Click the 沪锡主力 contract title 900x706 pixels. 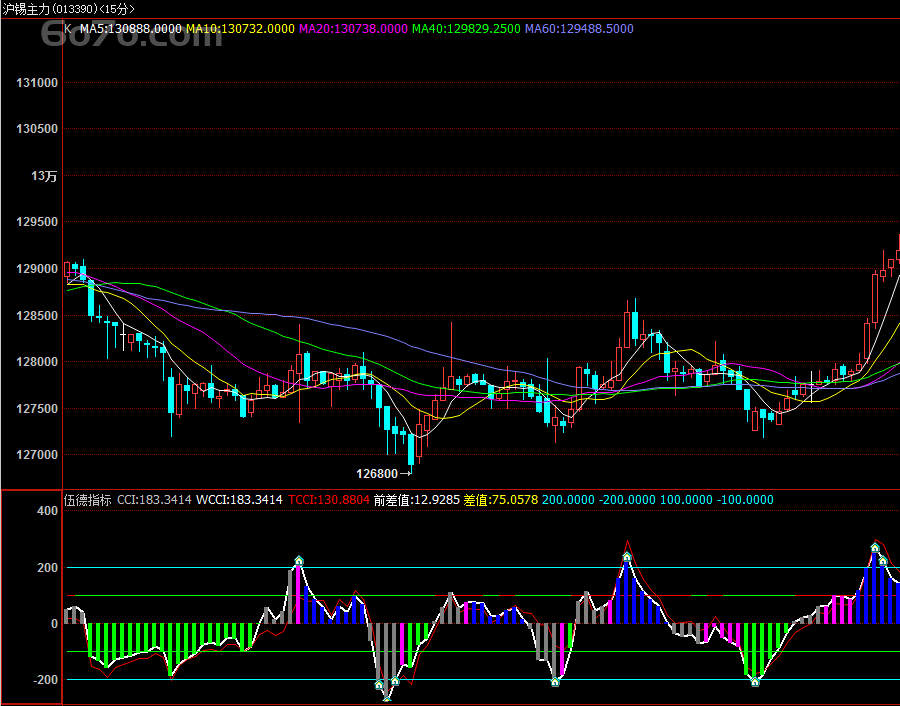coord(25,9)
